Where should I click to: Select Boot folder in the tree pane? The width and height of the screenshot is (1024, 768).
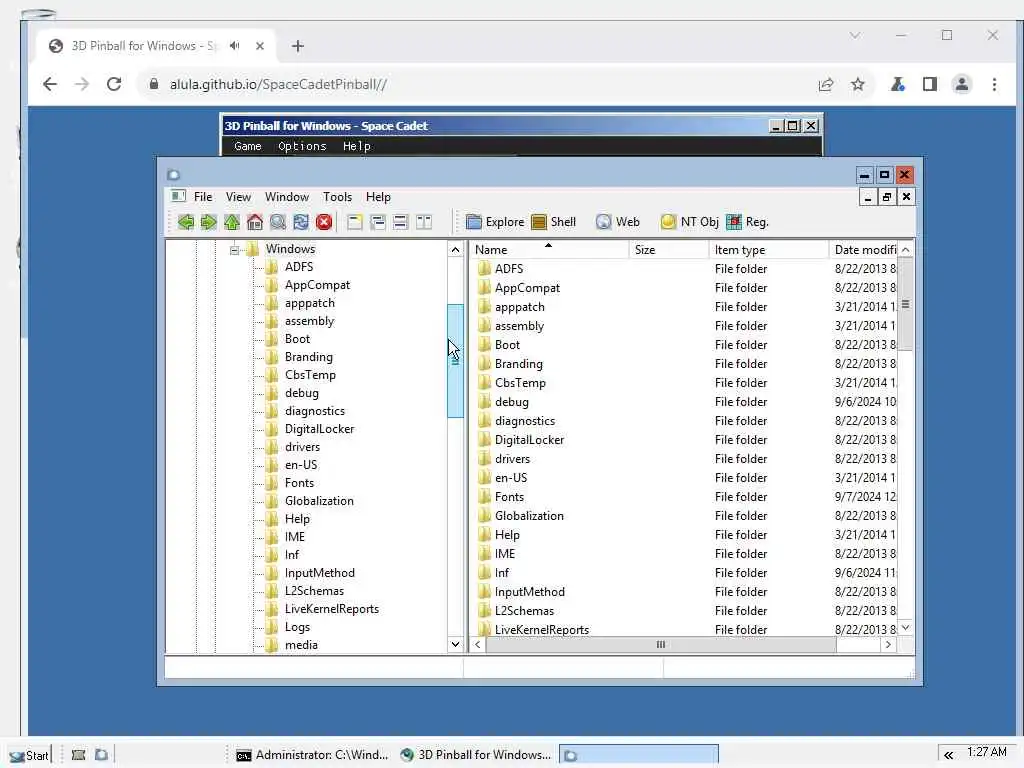tap(297, 339)
